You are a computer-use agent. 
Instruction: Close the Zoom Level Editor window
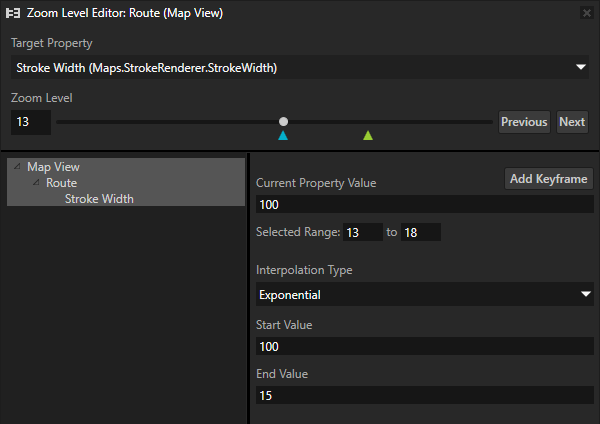click(x=586, y=13)
